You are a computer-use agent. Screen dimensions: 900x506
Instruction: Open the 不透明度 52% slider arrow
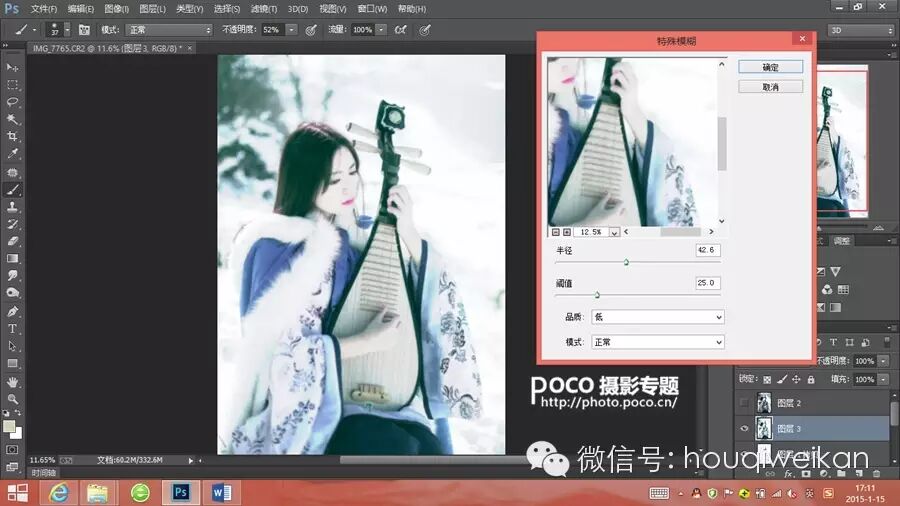[x=292, y=30]
